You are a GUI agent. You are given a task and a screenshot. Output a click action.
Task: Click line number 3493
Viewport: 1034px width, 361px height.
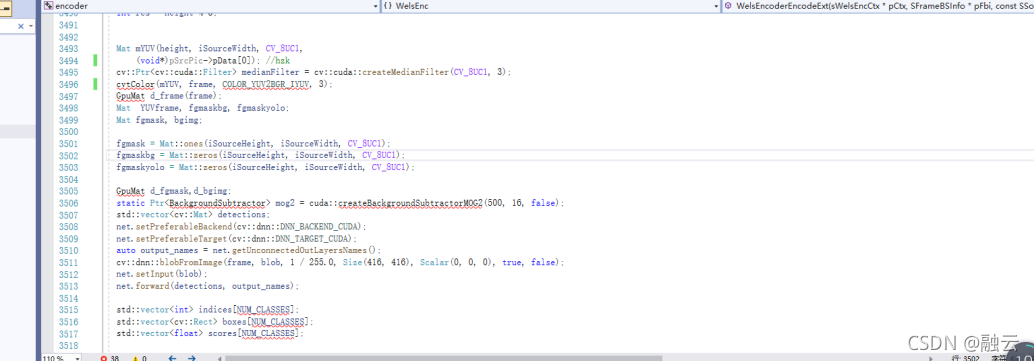(69, 49)
